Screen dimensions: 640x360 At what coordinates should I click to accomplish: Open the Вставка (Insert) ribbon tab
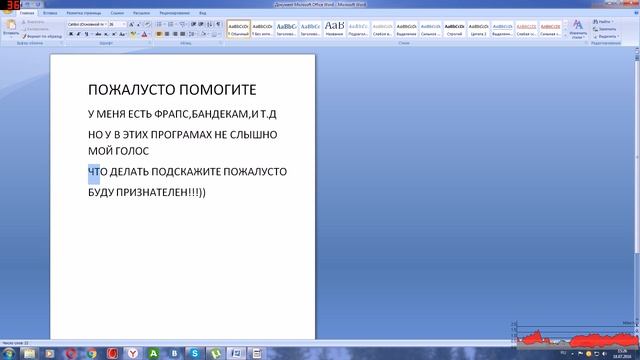coord(50,13)
